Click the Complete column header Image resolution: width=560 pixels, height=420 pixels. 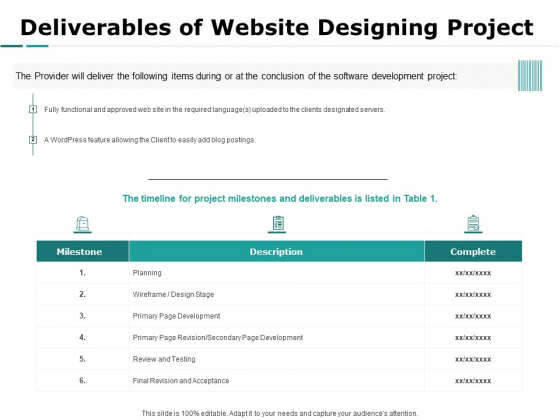click(473, 251)
